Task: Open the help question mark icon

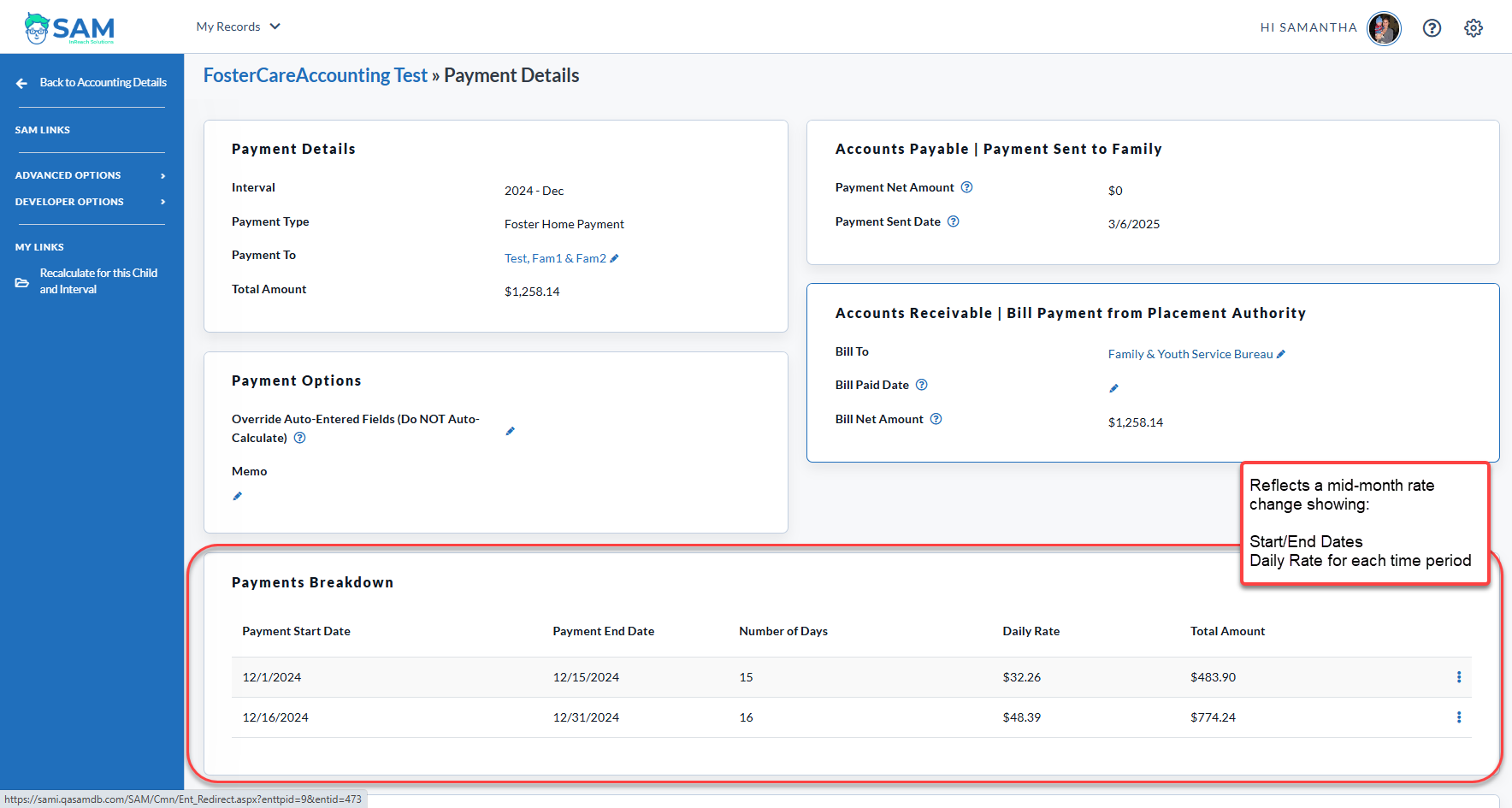Action: (1432, 28)
